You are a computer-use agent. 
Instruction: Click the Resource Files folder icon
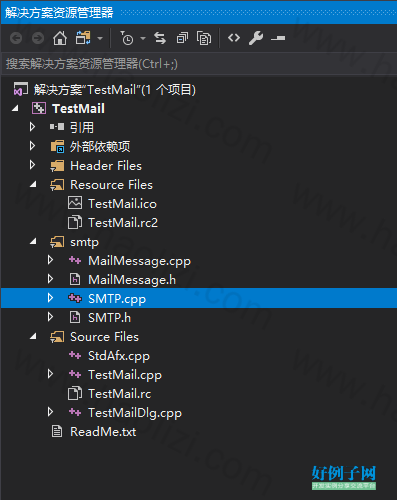click(57, 185)
